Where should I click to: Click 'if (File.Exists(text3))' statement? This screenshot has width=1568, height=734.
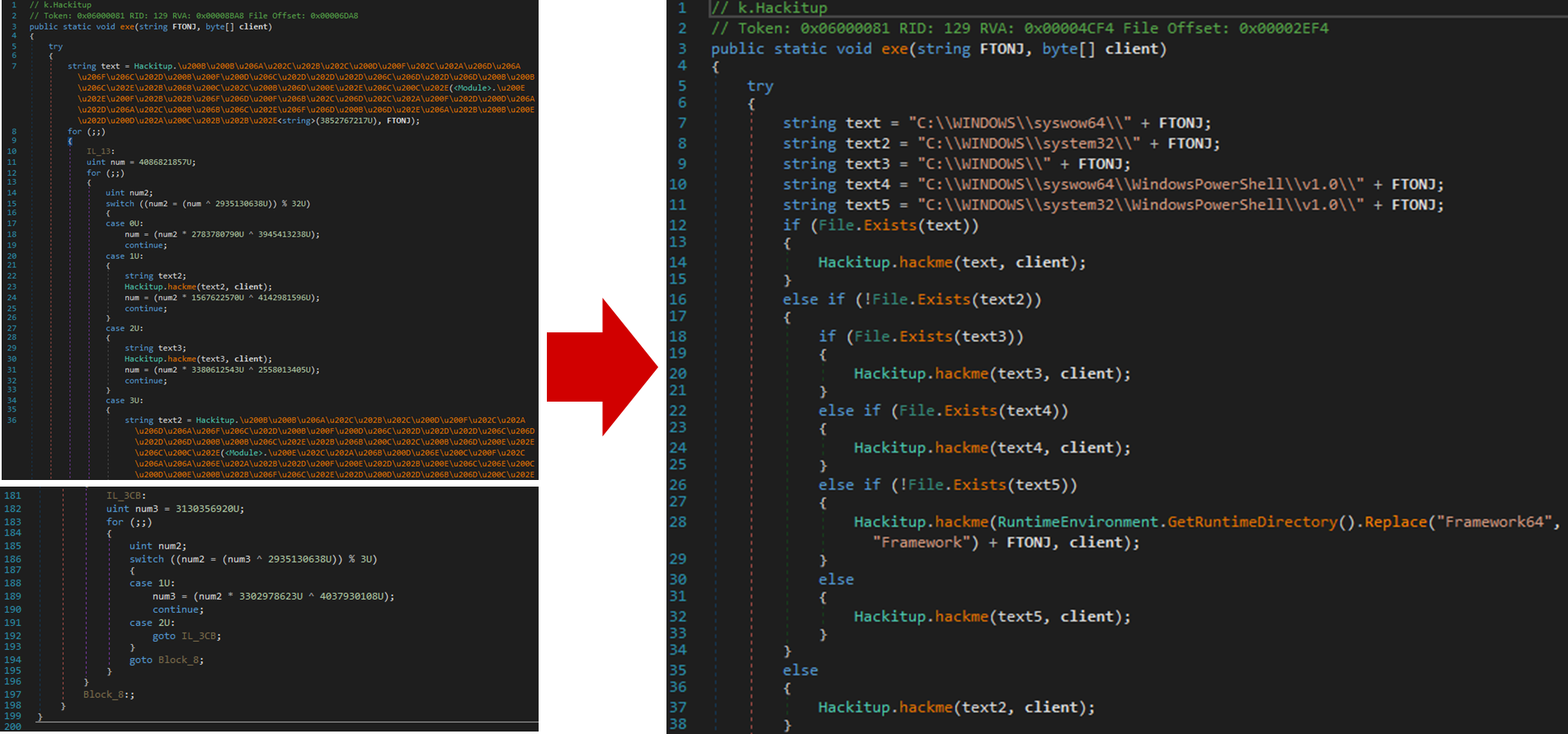coord(921,336)
